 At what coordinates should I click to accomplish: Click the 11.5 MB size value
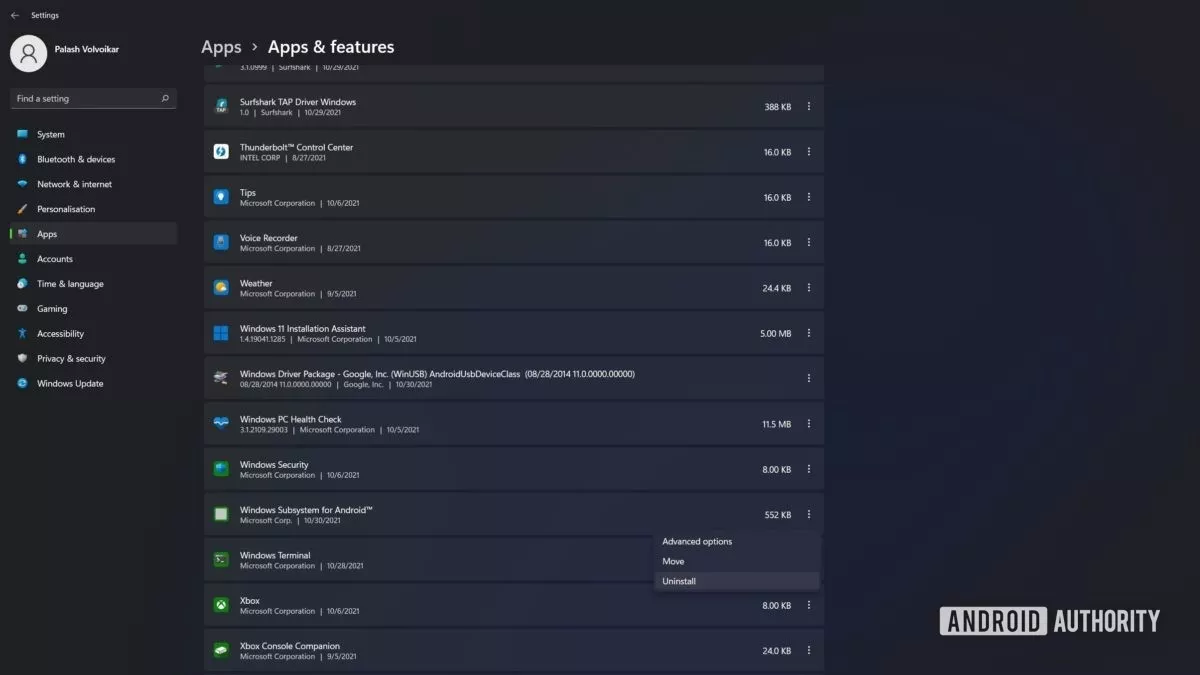pos(776,424)
